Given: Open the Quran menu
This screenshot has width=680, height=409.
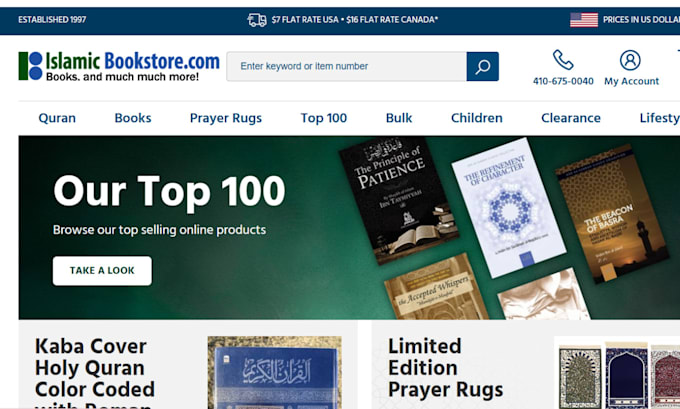Looking at the screenshot, I should (57, 118).
